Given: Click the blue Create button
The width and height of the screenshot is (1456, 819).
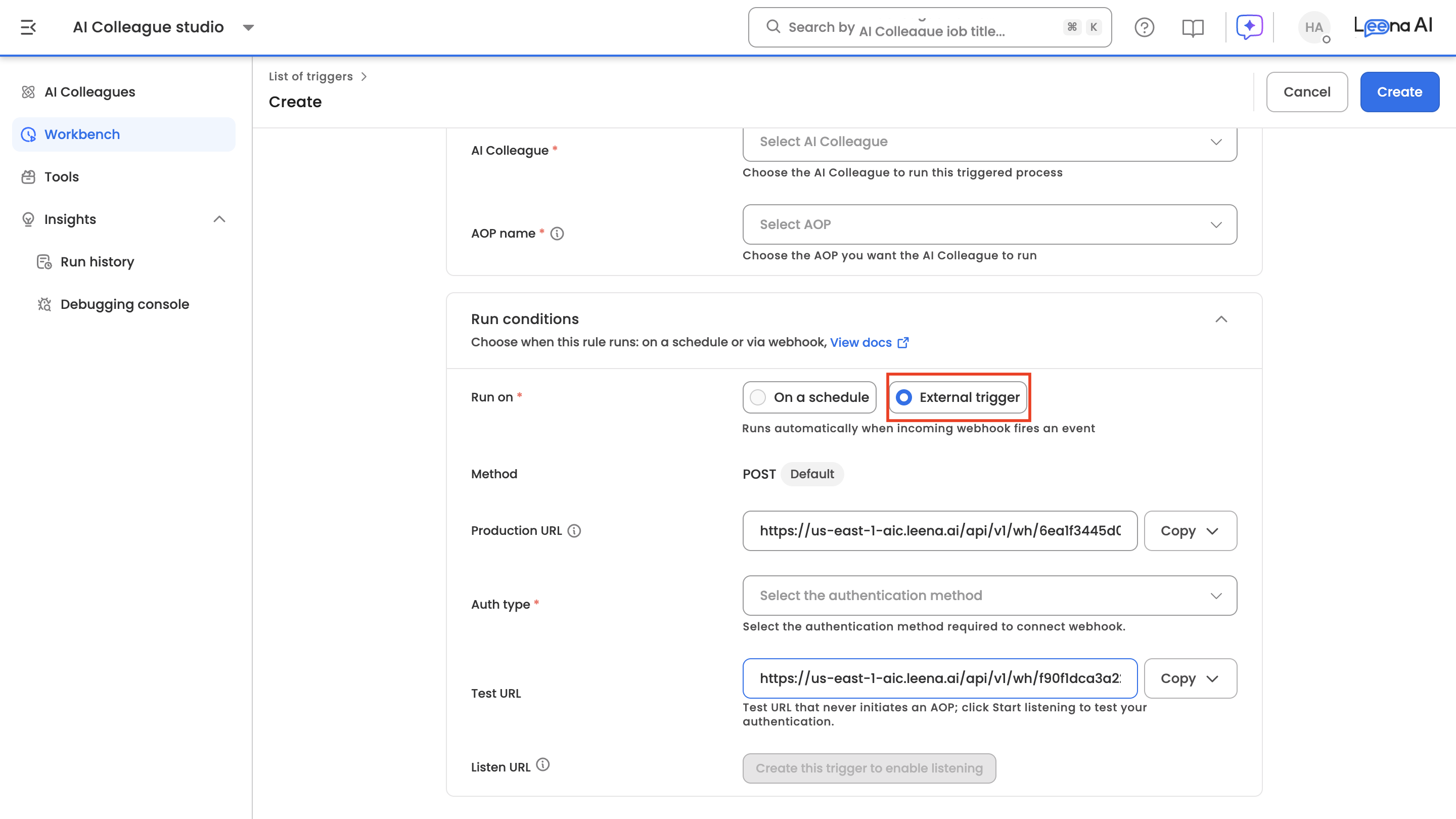Looking at the screenshot, I should [x=1399, y=92].
